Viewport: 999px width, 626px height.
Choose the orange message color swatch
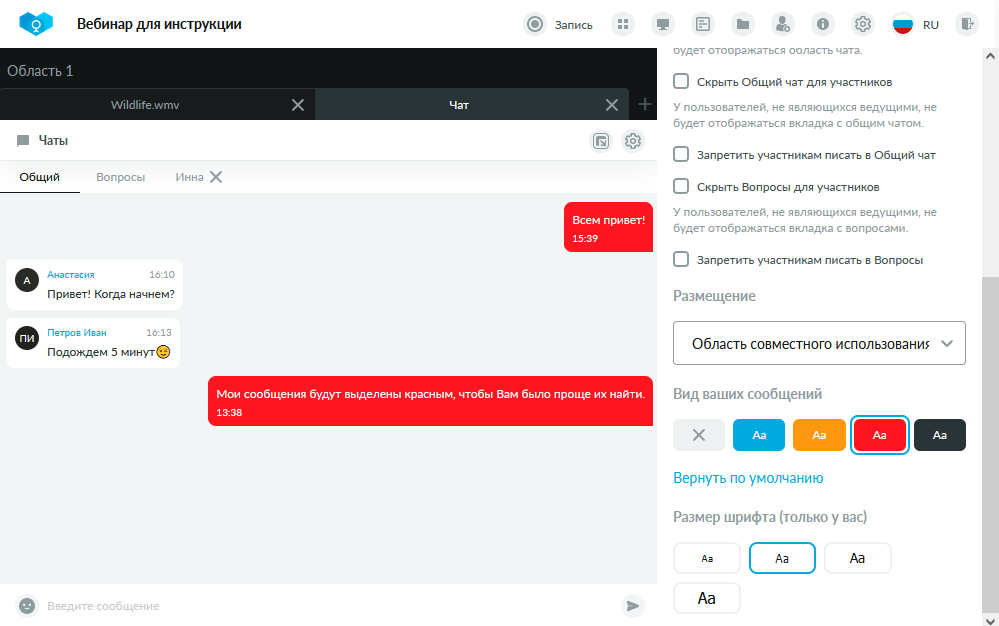click(819, 435)
